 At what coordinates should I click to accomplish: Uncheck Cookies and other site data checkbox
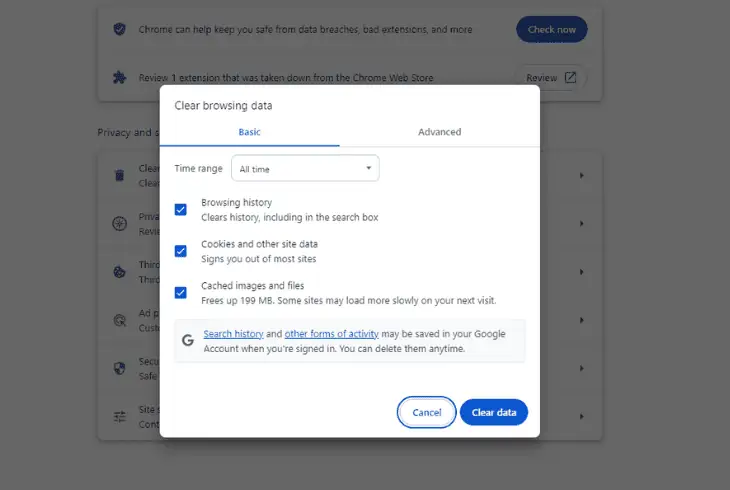[x=181, y=251]
